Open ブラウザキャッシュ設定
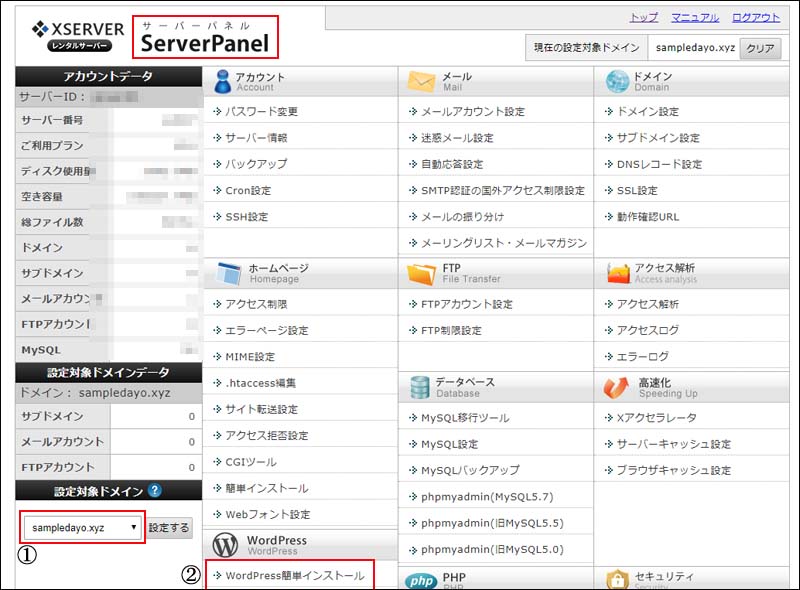The image size is (800, 590). [x=674, y=470]
